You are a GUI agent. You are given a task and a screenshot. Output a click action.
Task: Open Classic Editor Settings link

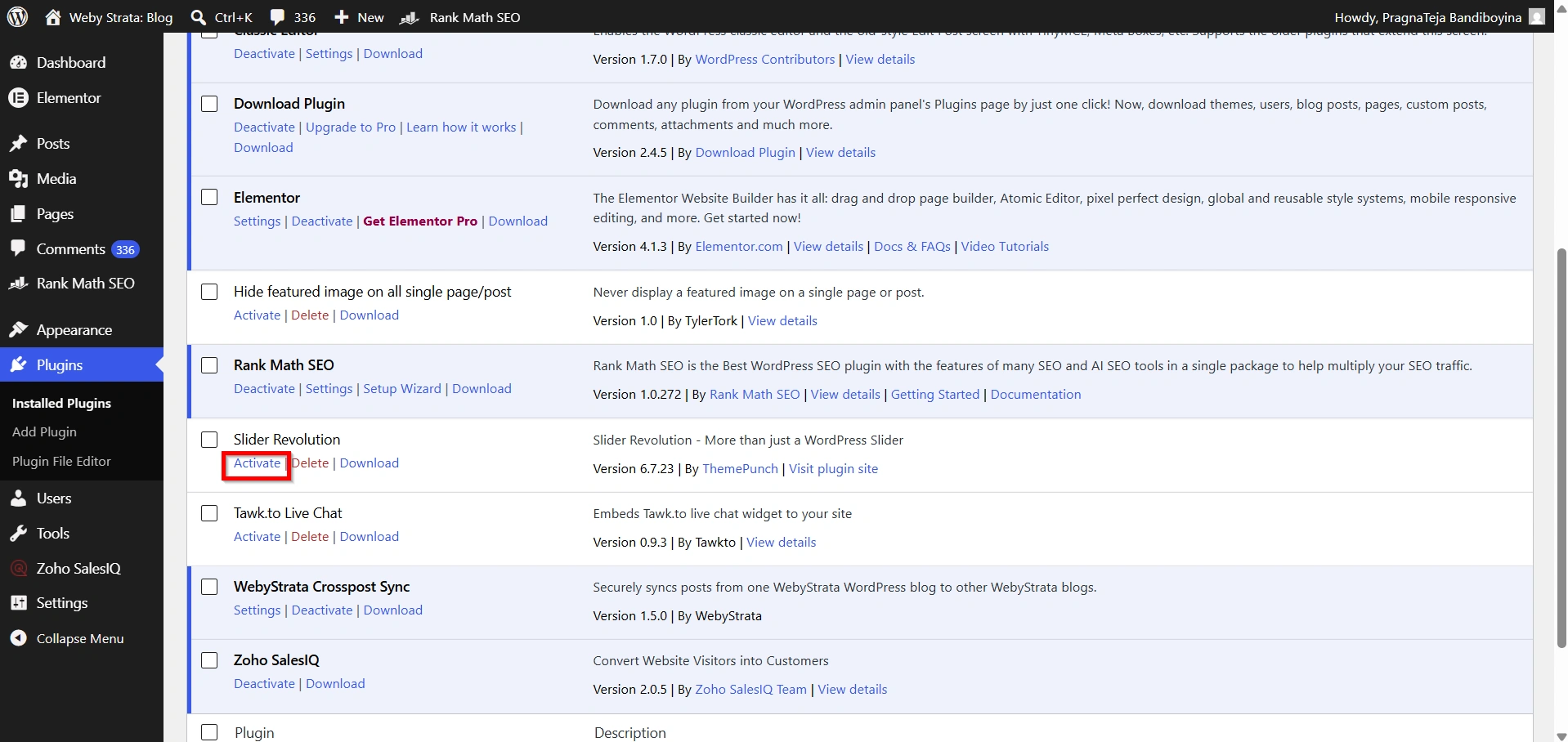click(329, 54)
